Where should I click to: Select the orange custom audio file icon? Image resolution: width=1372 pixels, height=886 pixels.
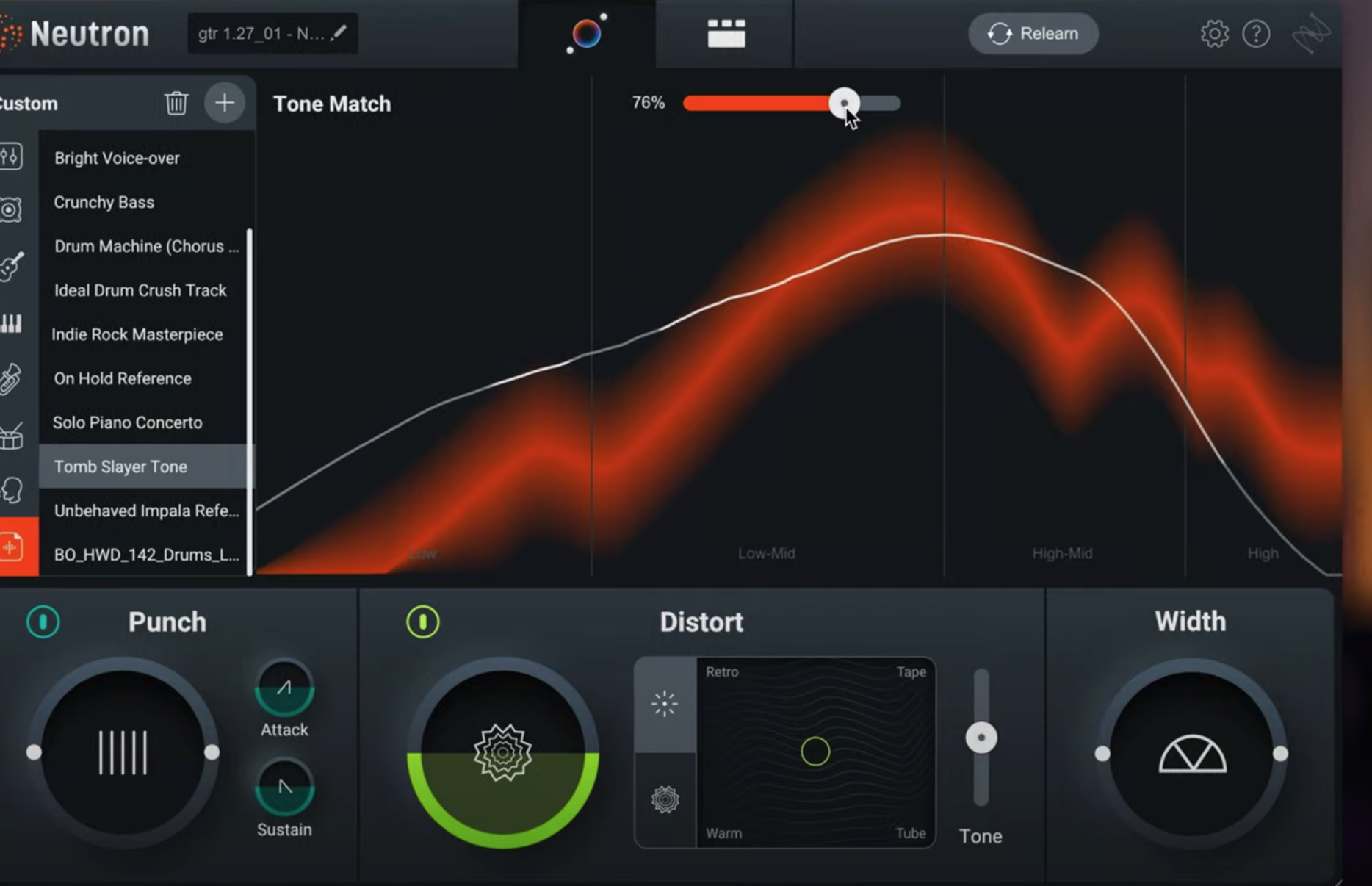pos(18,547)
